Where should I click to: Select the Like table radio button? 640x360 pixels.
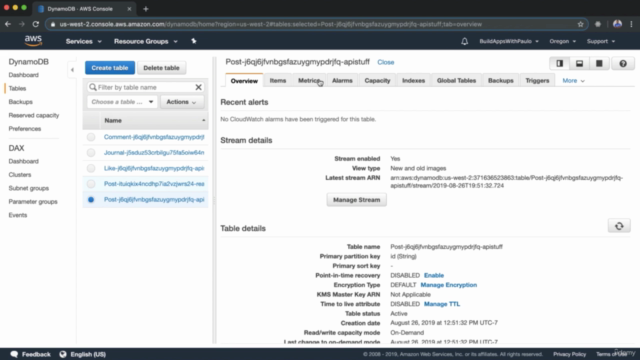(91, 168)
